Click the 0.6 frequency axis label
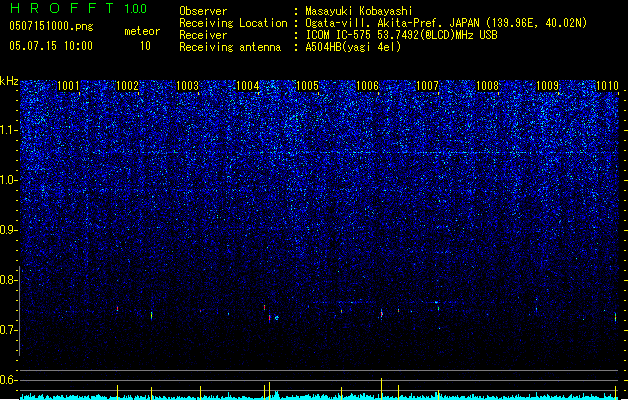The height and width of the screenshot is (400, 629). 9,380
